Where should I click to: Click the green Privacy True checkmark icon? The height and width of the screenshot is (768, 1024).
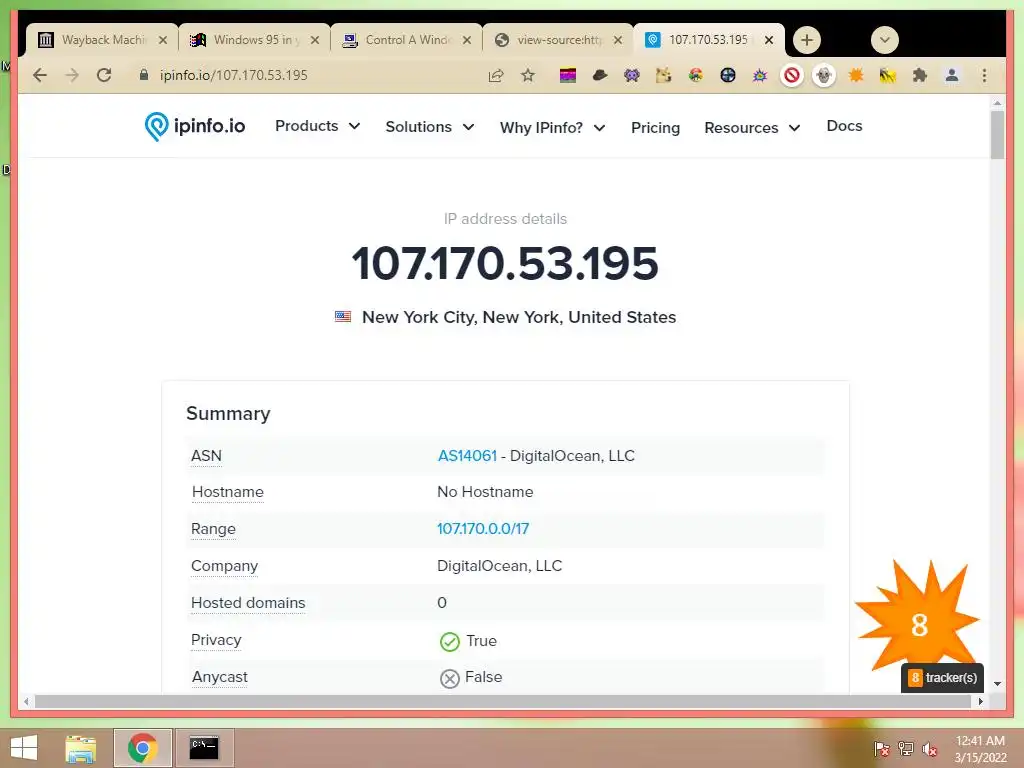pos(449,642)
